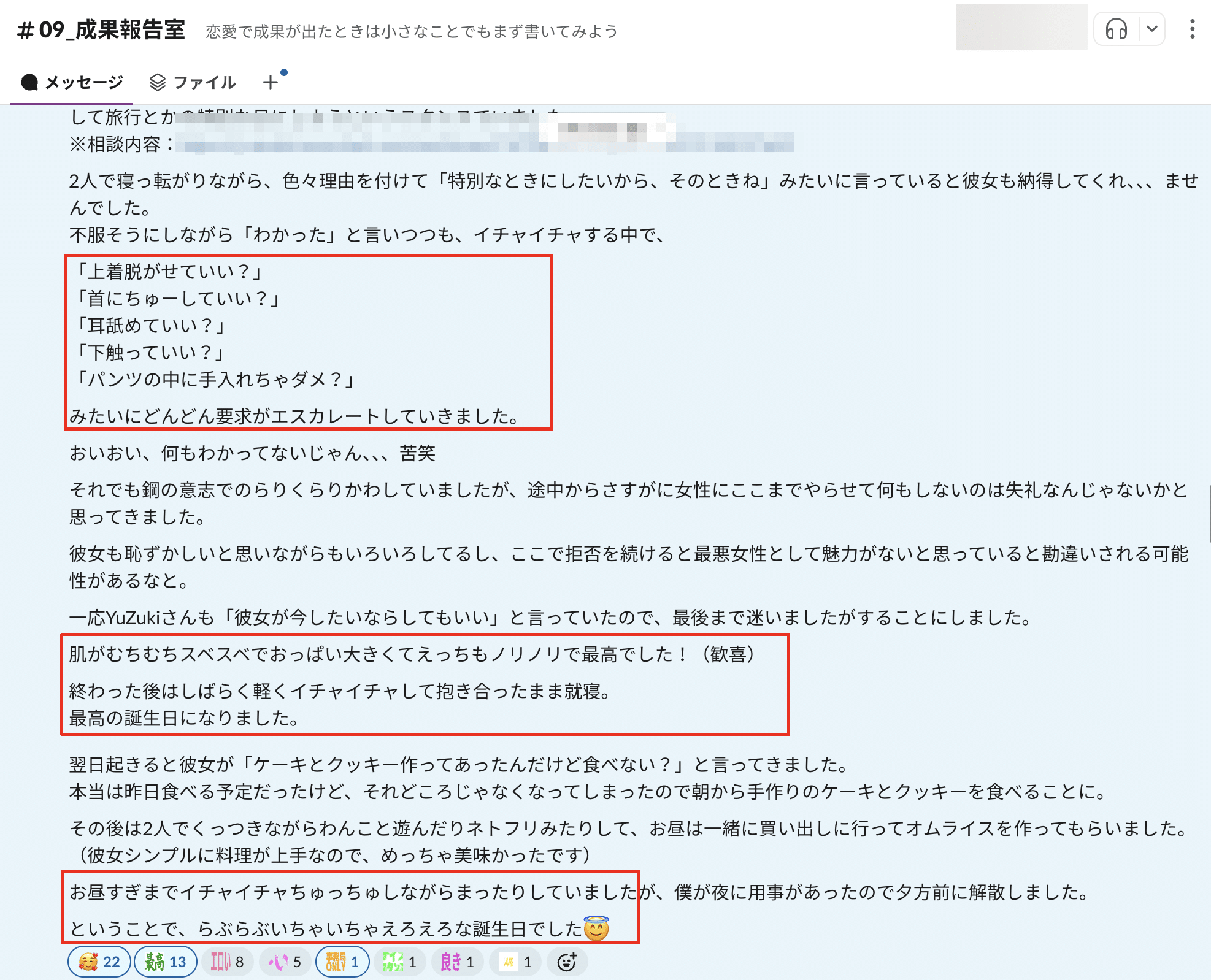Viewport: 1211px width, 980px height.
Task: Switch to the メッセージ tab
Action: click(72, 82)
